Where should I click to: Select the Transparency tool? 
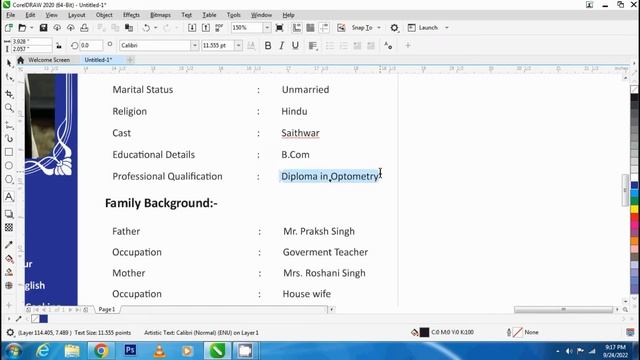(x=9, y=227)
